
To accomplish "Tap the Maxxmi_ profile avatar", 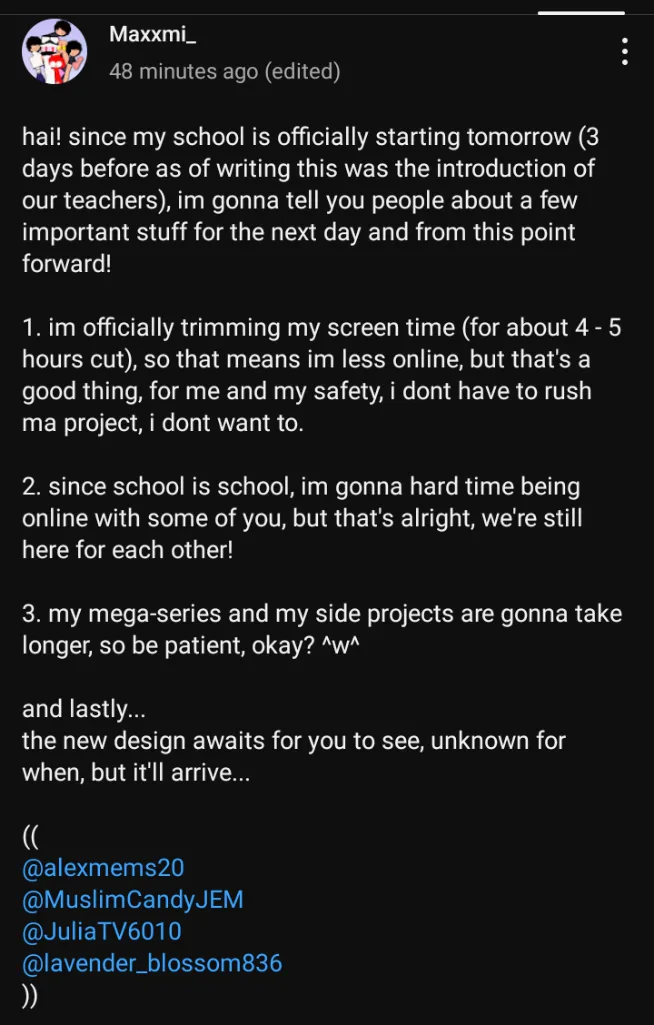I will (54, 52).
